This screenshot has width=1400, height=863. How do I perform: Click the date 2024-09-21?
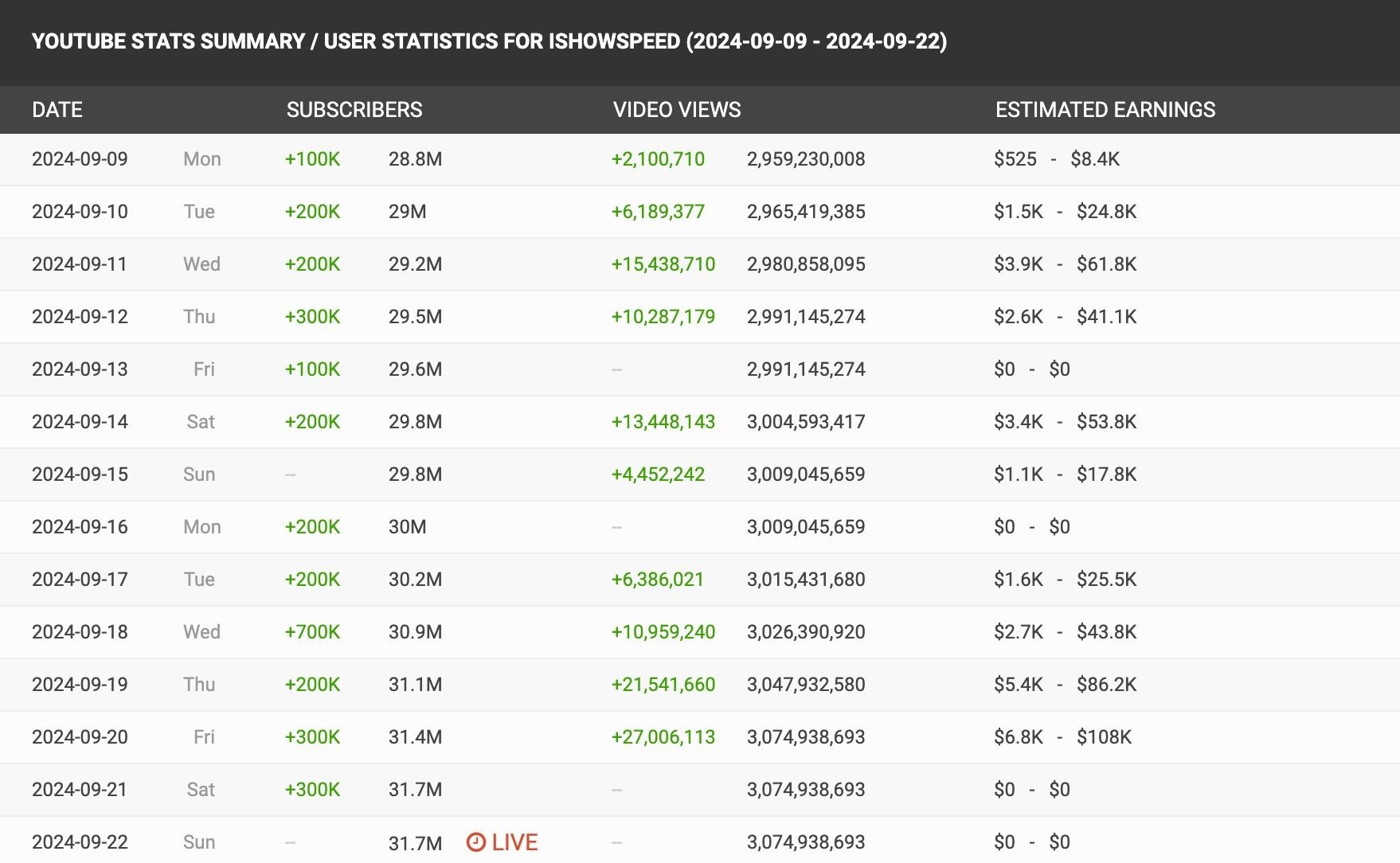click(x=80, y=790)
